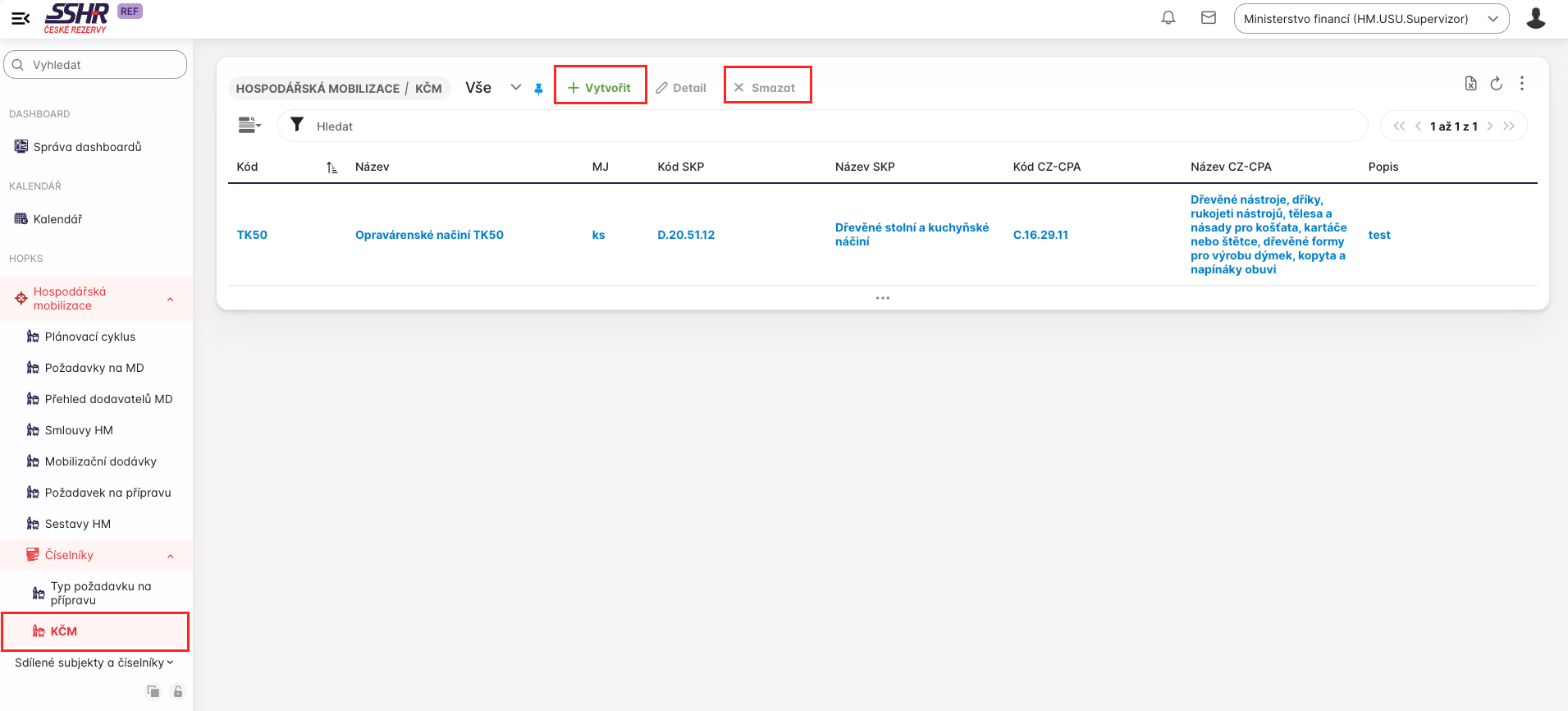Open Plánovací cyklus menu item
This screenshot has width=1568, height=711.
click(x=90, y=337)
